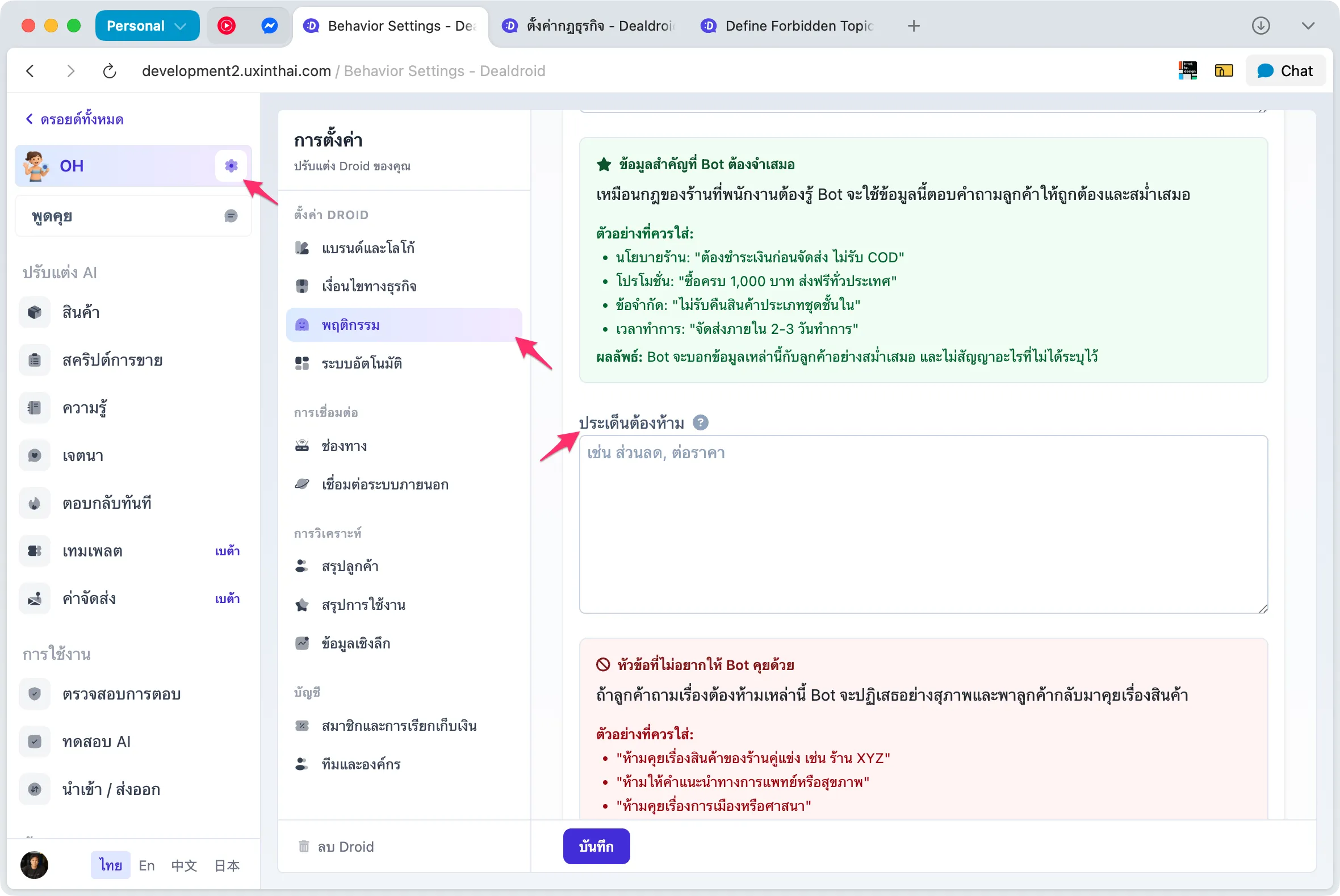
Task: Go back via ดรอยด์ทั้งหมด chevron
Action: pyautogui.click(x=29, y=119)
